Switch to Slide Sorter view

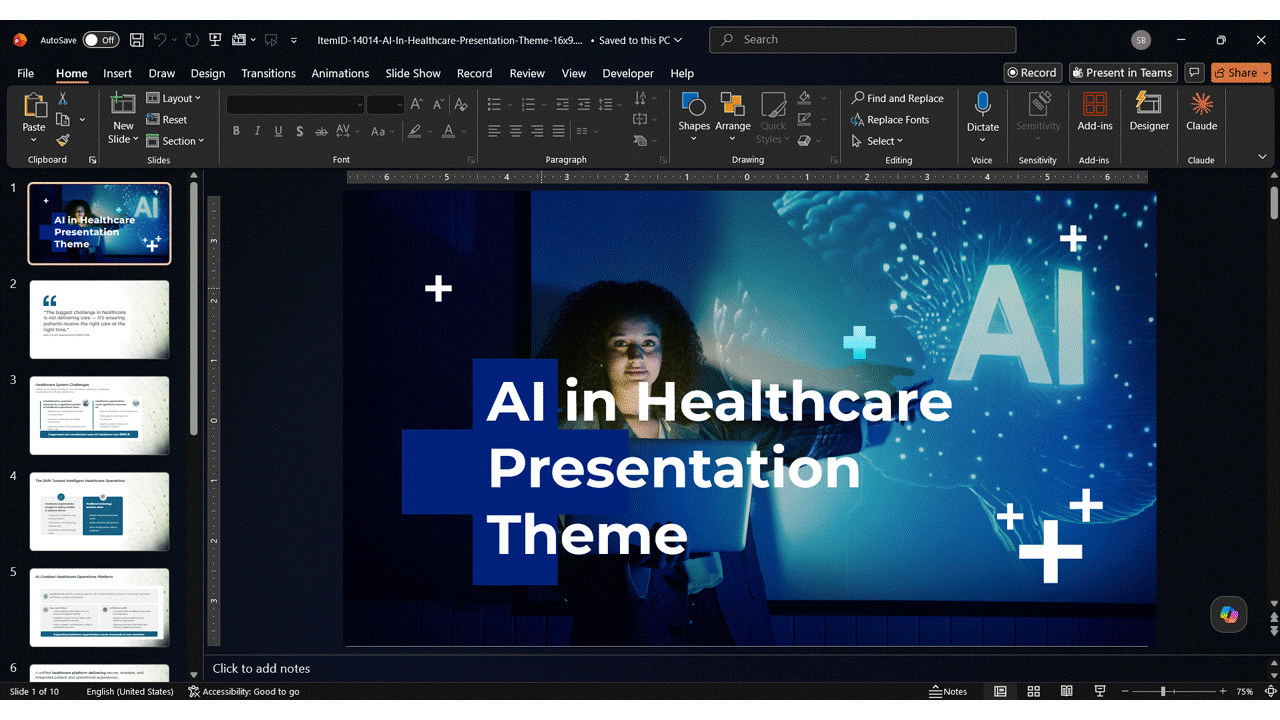pyautogui.click(x=1033, y=691)
